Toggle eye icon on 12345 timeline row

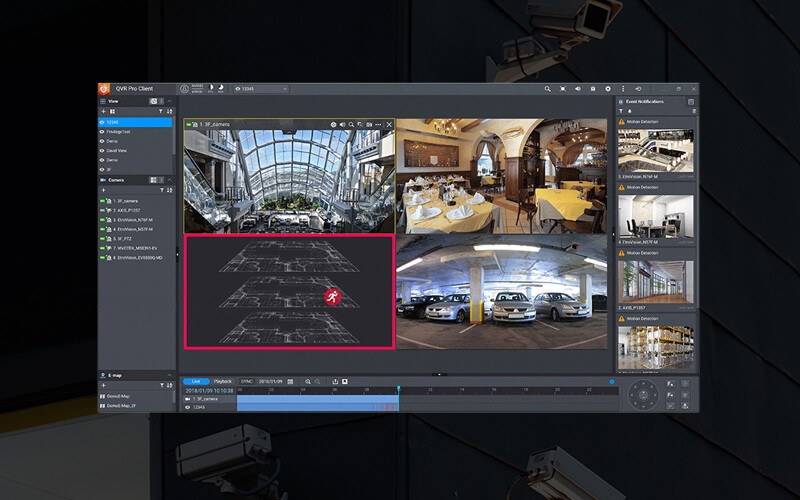click(x=187, y=407)
